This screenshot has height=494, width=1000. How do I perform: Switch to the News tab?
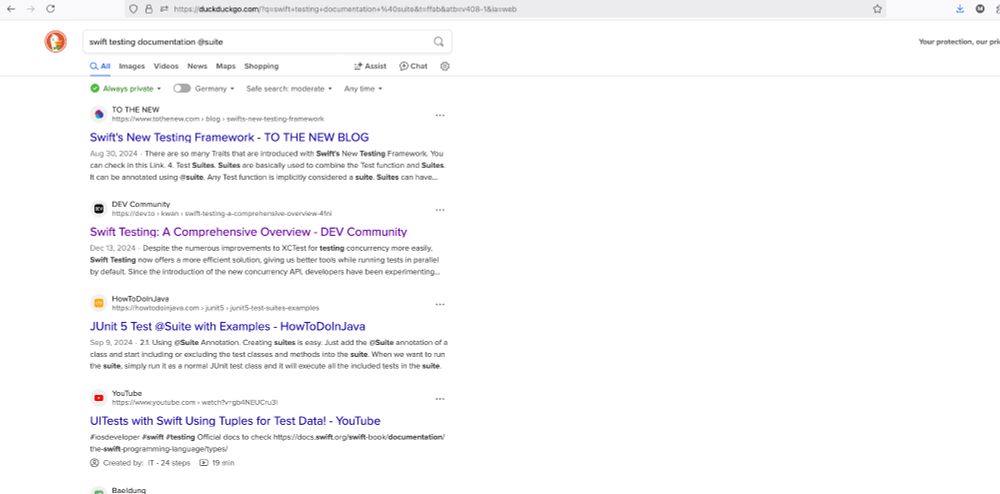click(x=197, y=66)
